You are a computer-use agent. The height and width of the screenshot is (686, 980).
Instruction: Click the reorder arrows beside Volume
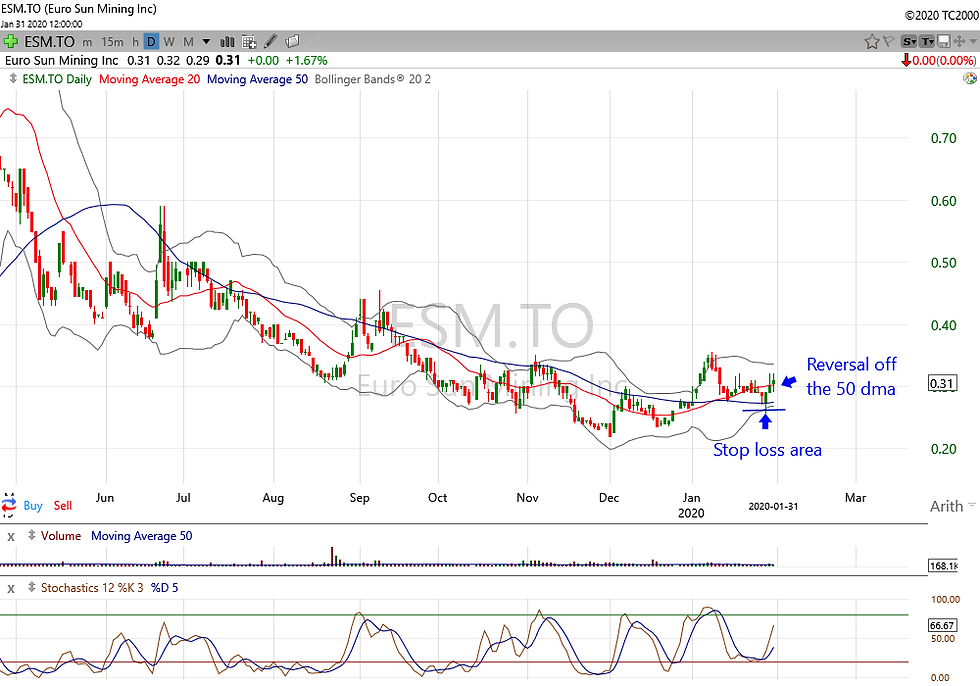coord(31,535)
